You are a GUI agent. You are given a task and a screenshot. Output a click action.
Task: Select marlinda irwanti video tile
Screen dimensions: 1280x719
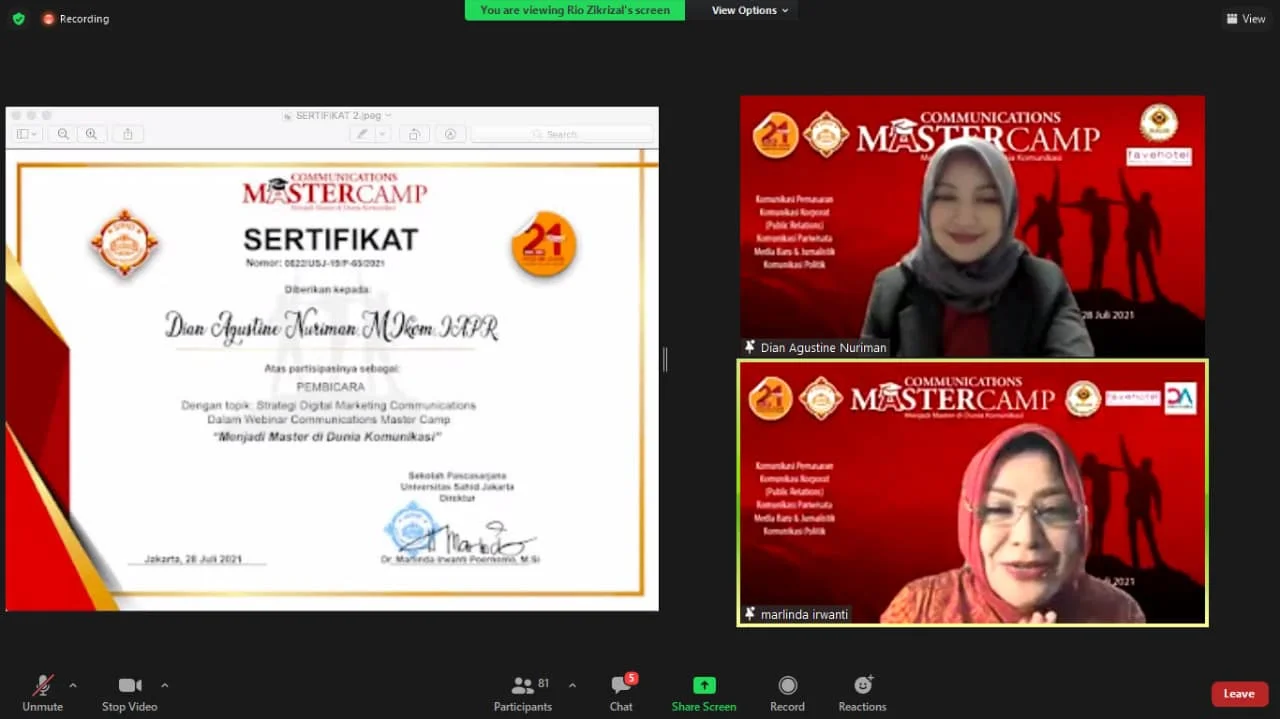tap(972, 493)
